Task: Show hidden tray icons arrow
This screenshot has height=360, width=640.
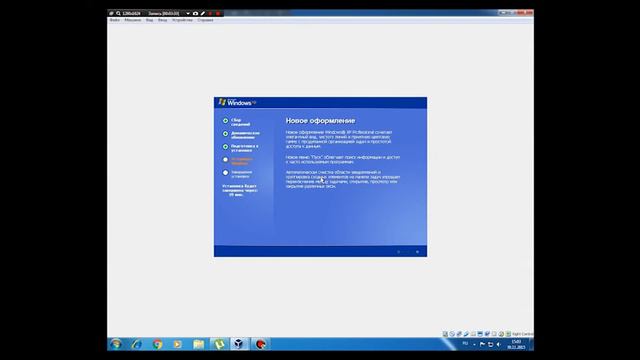Action: pos(474,344)
